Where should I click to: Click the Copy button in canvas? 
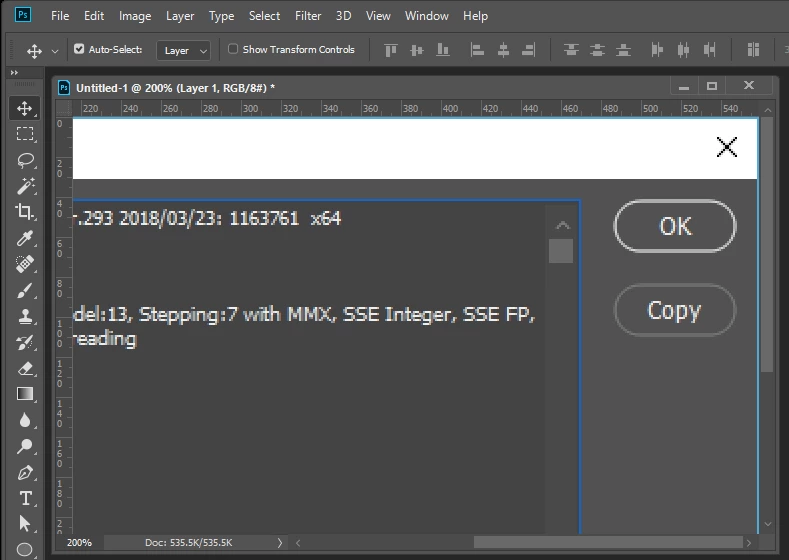click(x=675, y=310)
